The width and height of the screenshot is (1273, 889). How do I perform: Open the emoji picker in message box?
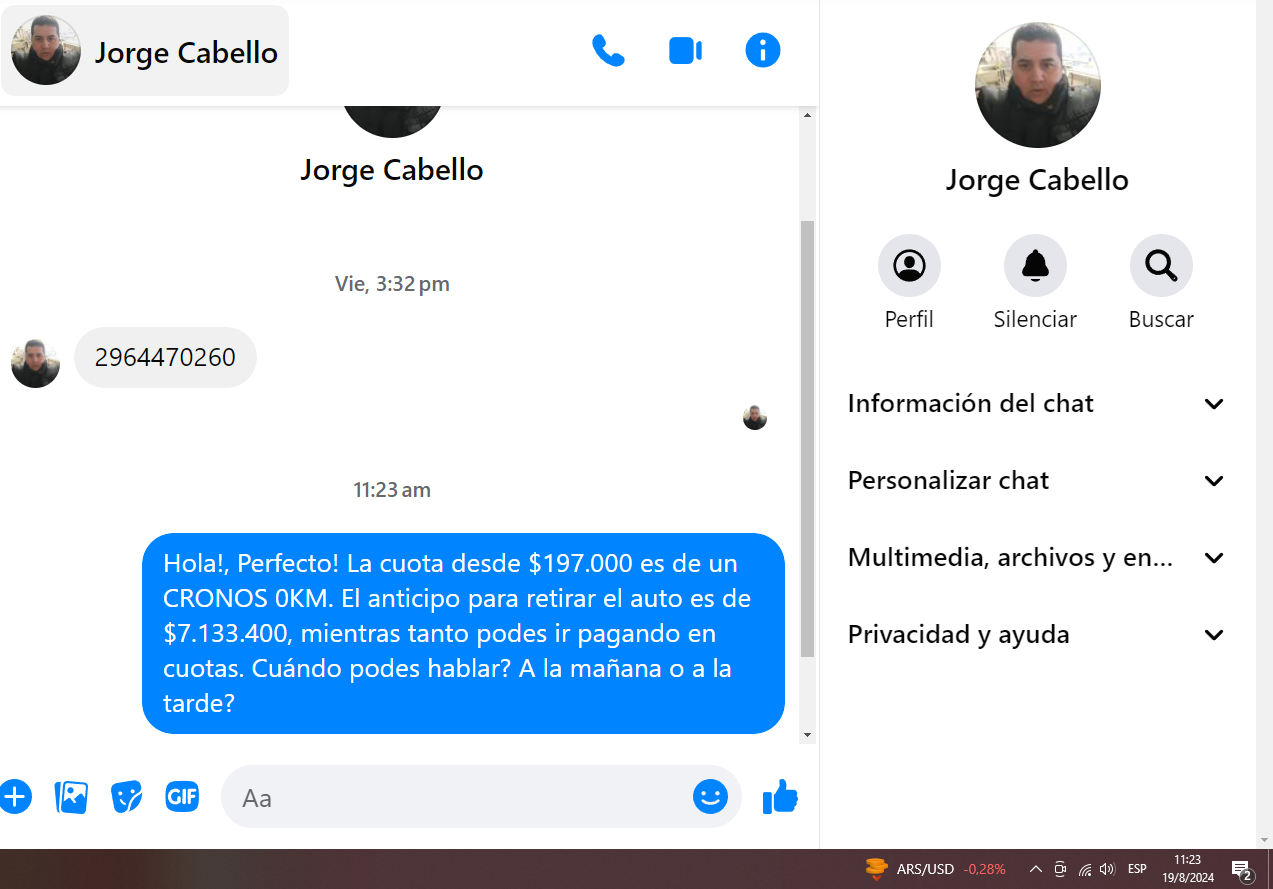click(710, 796)
